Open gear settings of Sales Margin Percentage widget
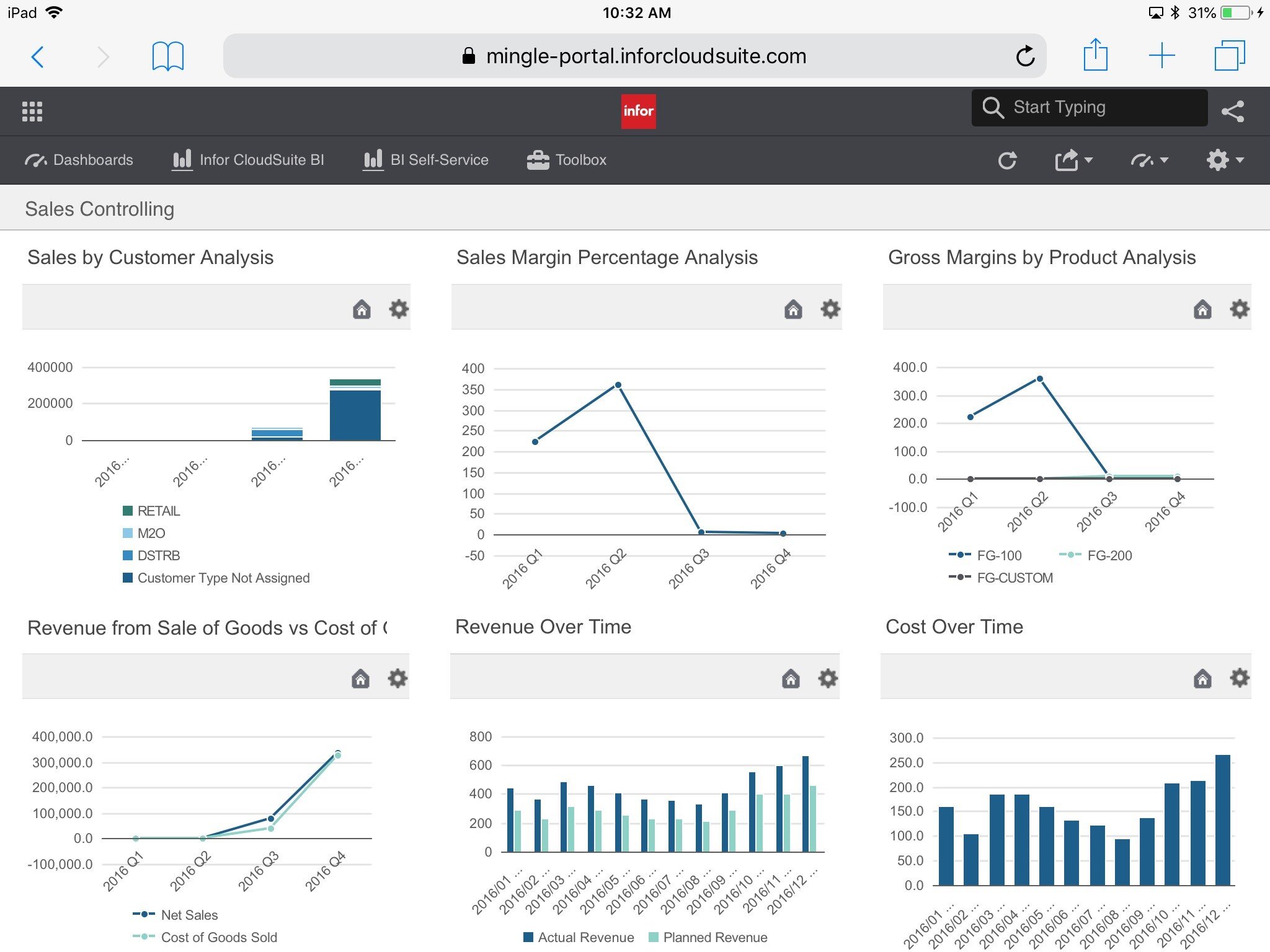 click(830, 309)
